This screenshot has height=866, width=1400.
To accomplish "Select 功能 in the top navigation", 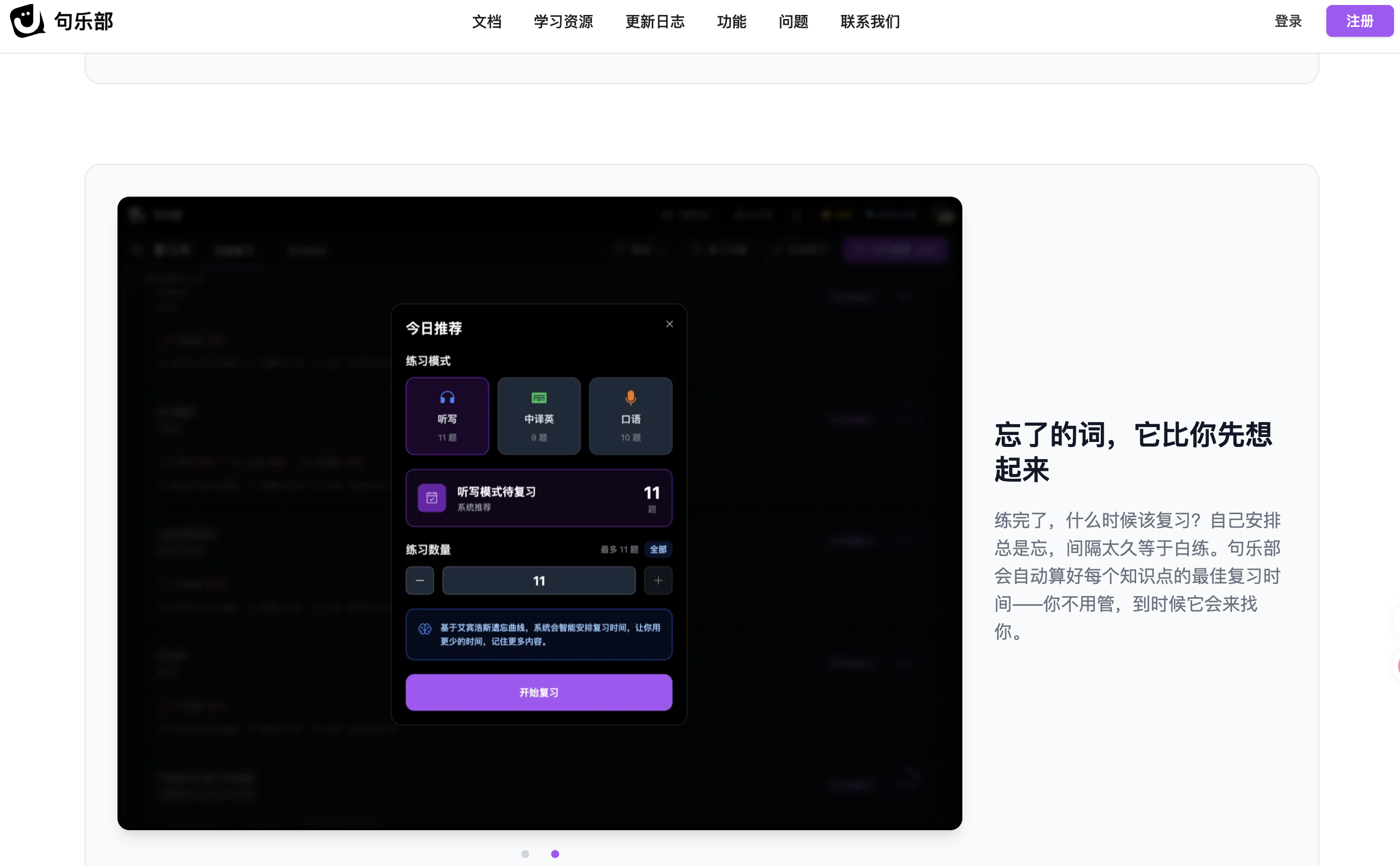I will click(731, 22).
